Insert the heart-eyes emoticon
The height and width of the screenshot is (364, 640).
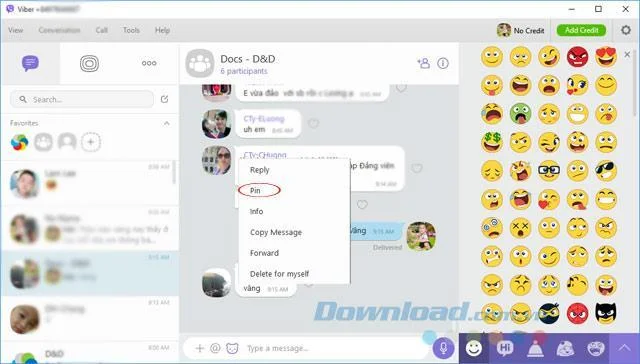[606, 57]
